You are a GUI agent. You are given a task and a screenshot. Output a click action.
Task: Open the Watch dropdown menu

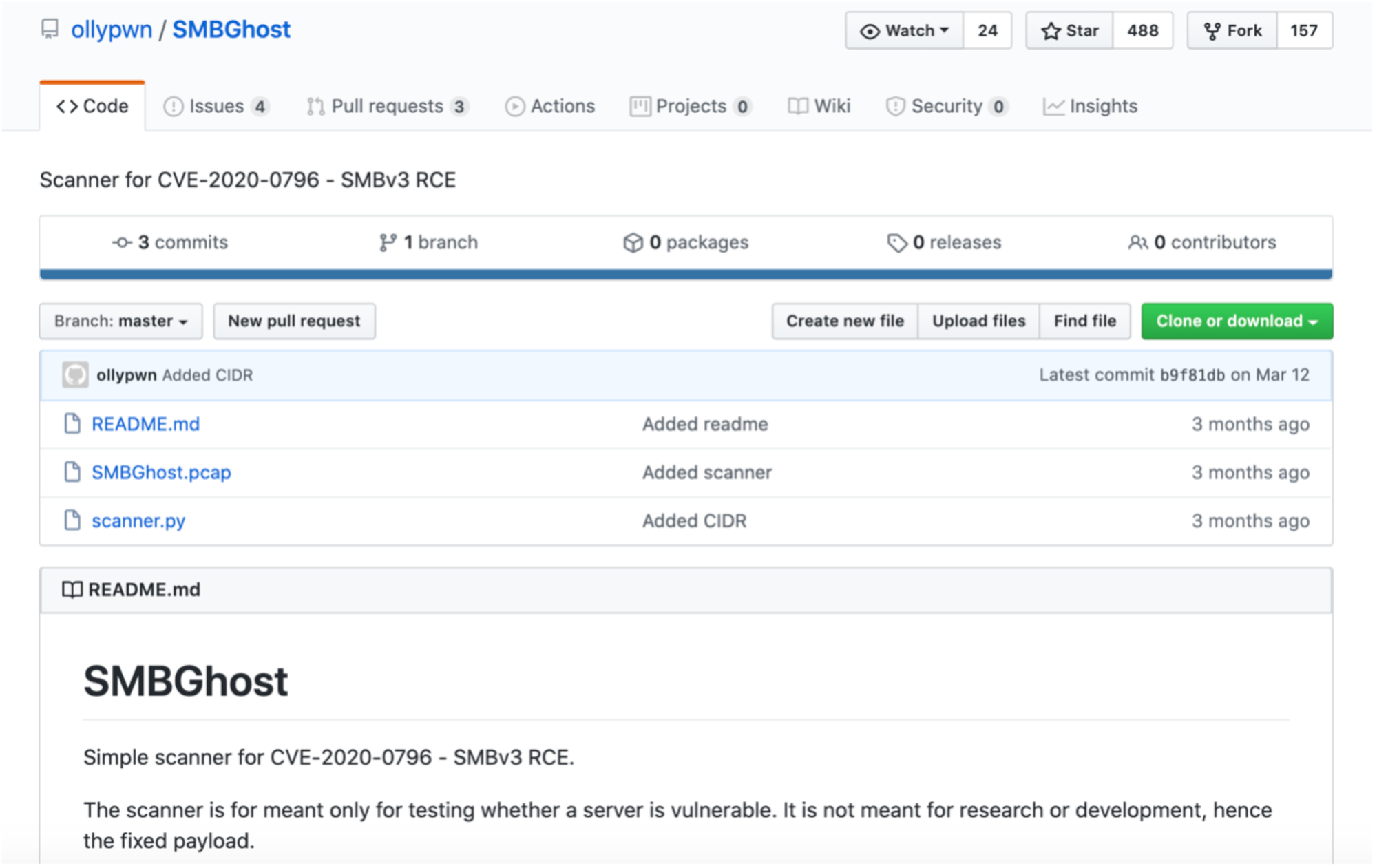coord(904,31)
